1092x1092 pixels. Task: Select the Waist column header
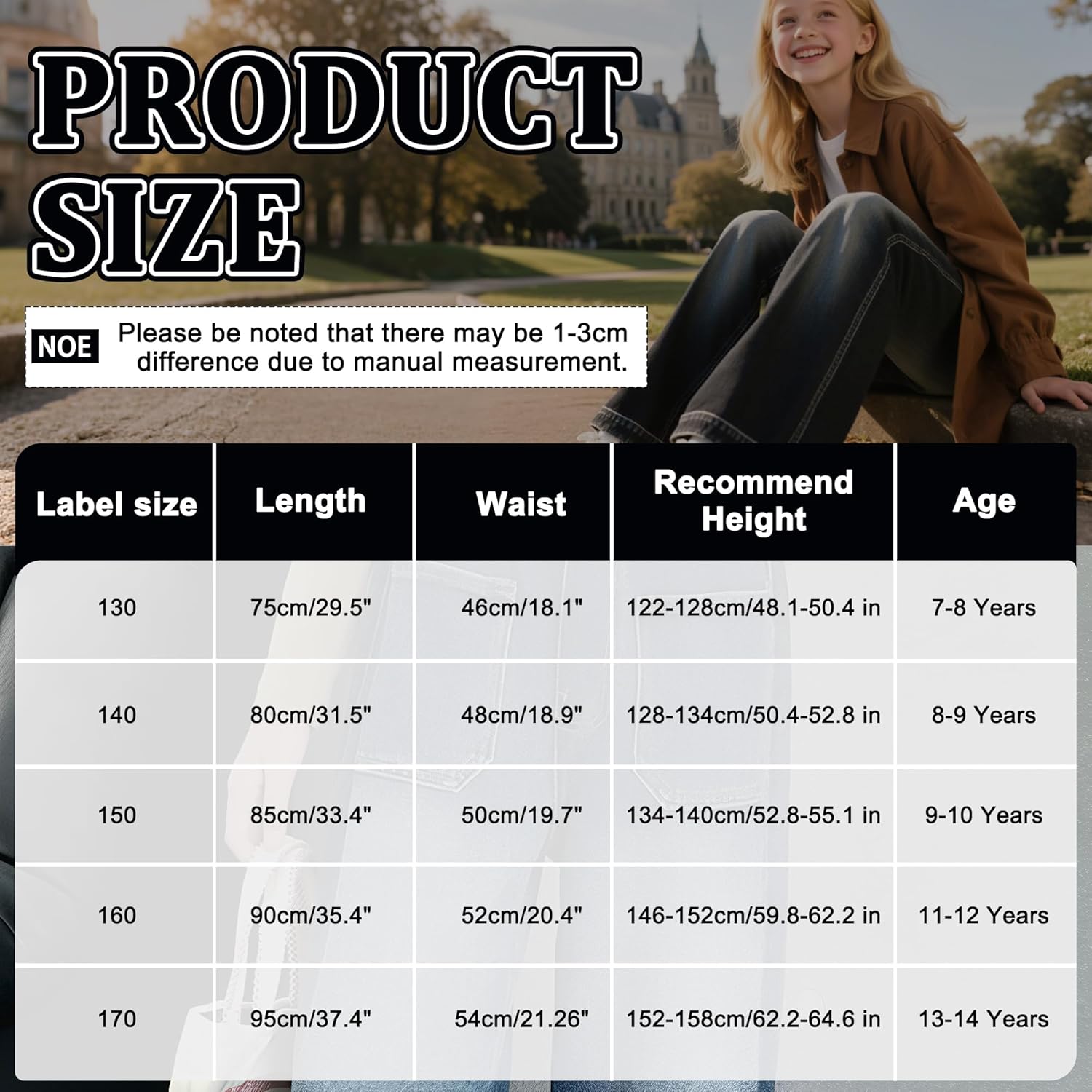pyautogui.click(x=521, y=504)
